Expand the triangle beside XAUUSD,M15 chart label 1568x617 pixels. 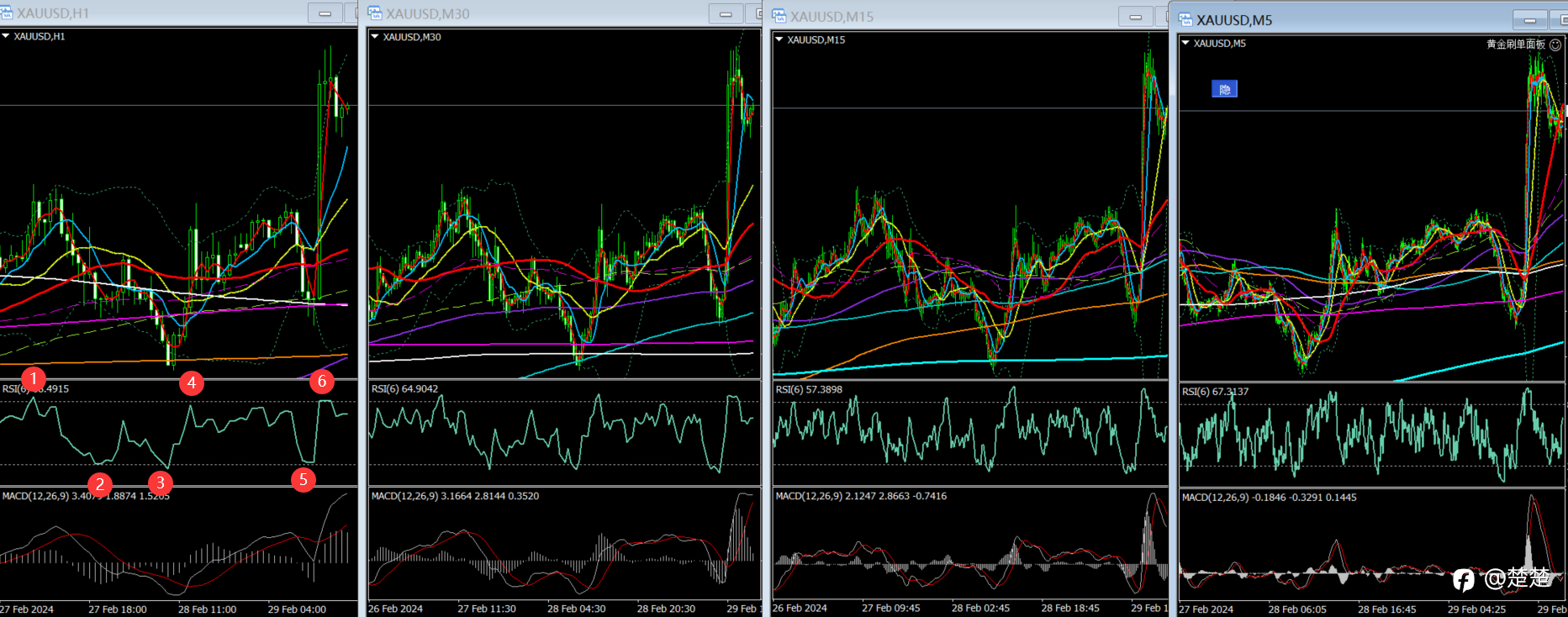(x=779, y=40)
